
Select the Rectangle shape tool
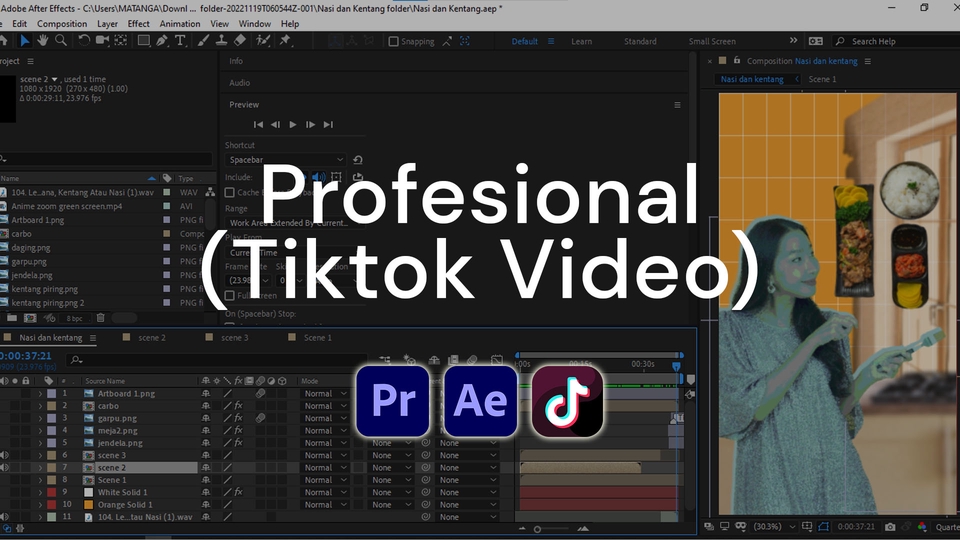point(143,40)
